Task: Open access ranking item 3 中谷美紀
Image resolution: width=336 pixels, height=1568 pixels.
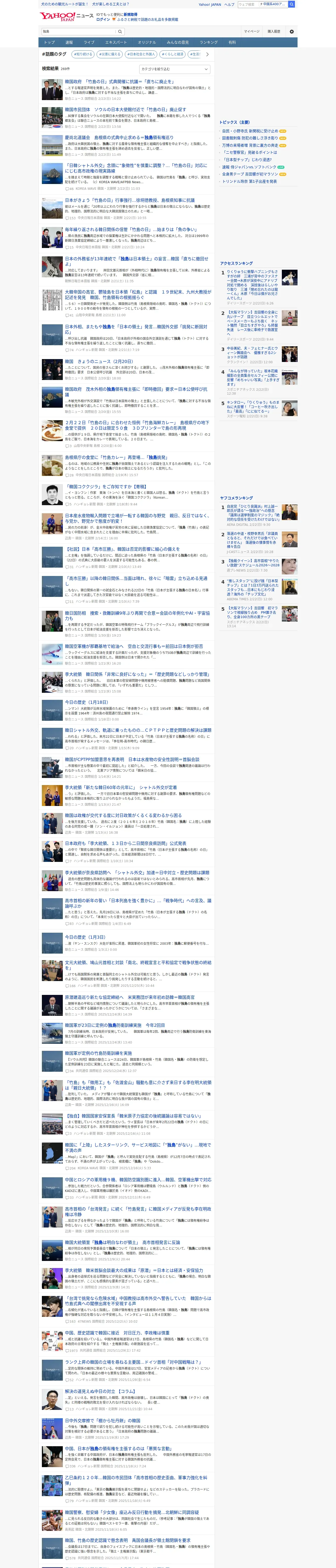Action: (253, 353)
